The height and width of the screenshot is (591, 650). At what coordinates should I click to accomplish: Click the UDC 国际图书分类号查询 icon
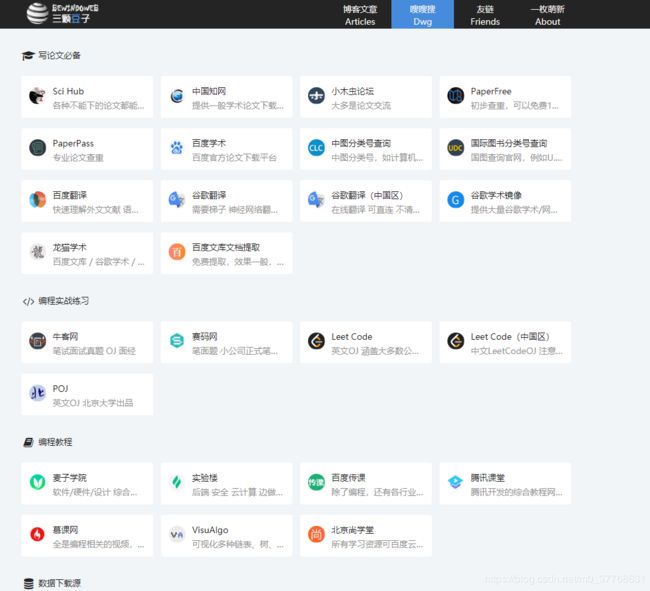(x=456, y=148)
